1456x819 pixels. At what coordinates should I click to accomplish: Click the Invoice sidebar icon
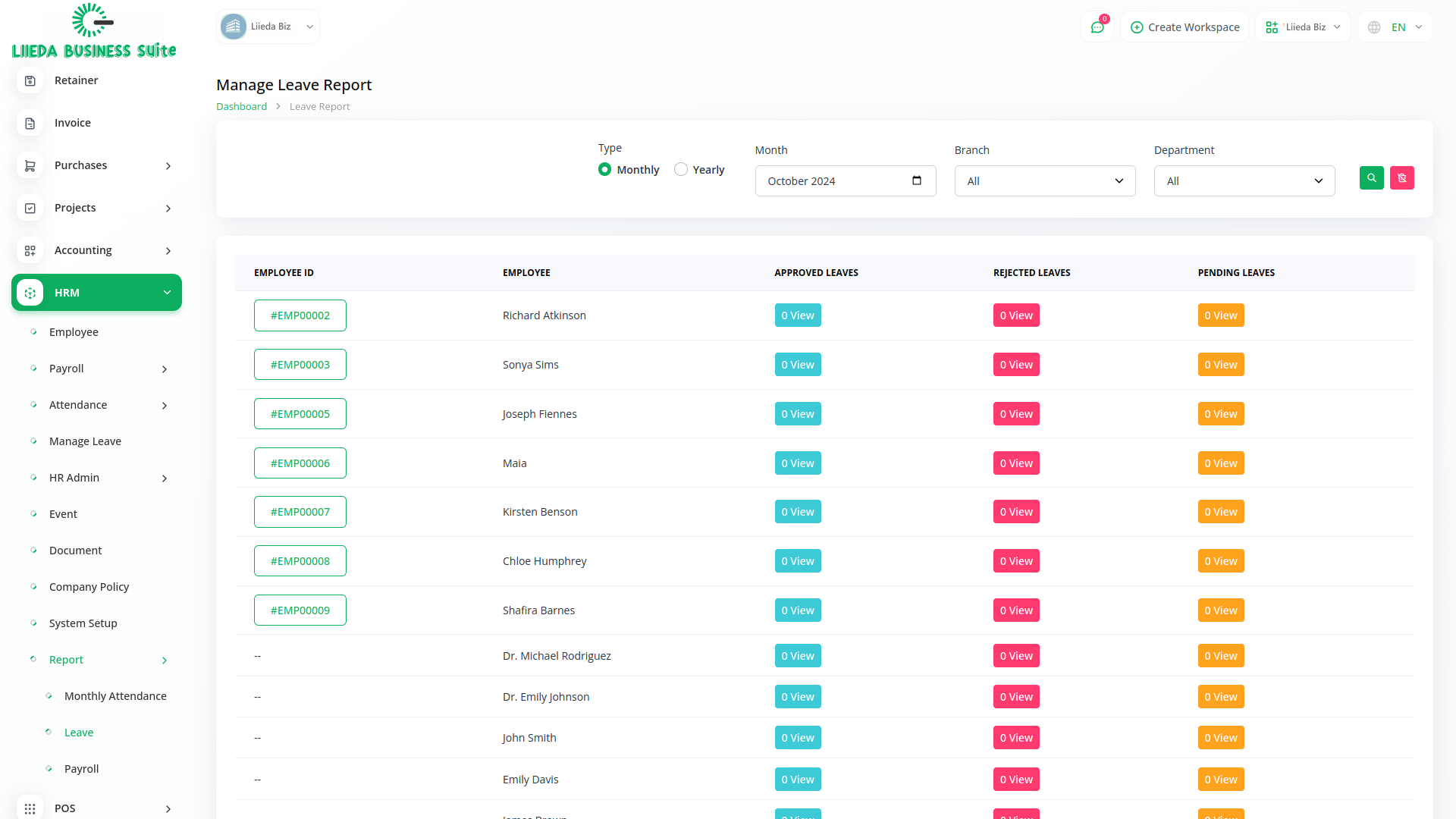coord(30,123)
